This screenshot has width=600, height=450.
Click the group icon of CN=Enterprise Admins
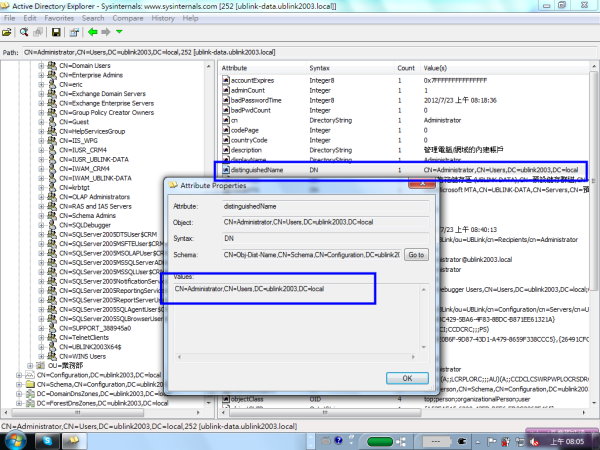coord(52,75)
